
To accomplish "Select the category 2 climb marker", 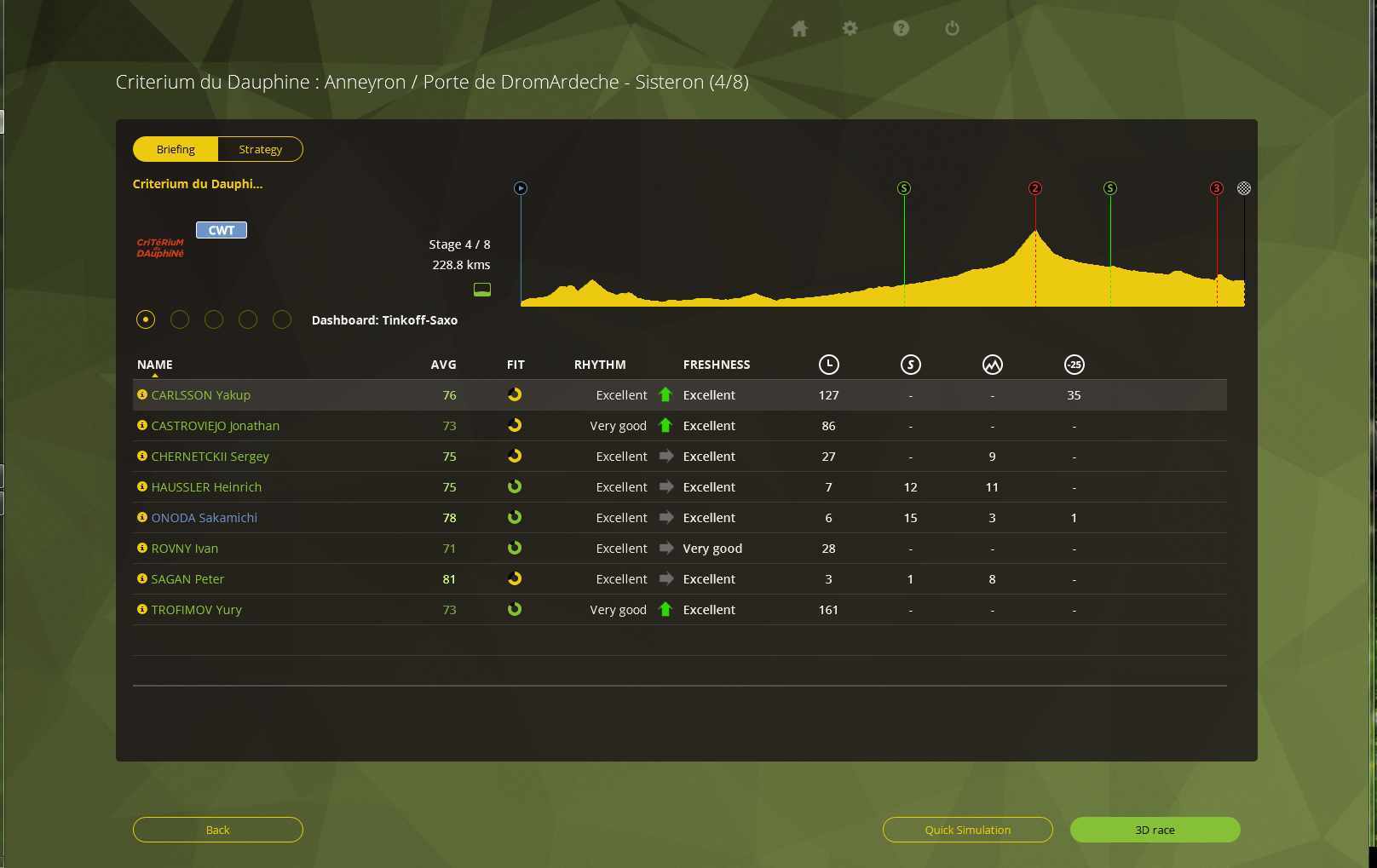I will [x=1035, y=188].
